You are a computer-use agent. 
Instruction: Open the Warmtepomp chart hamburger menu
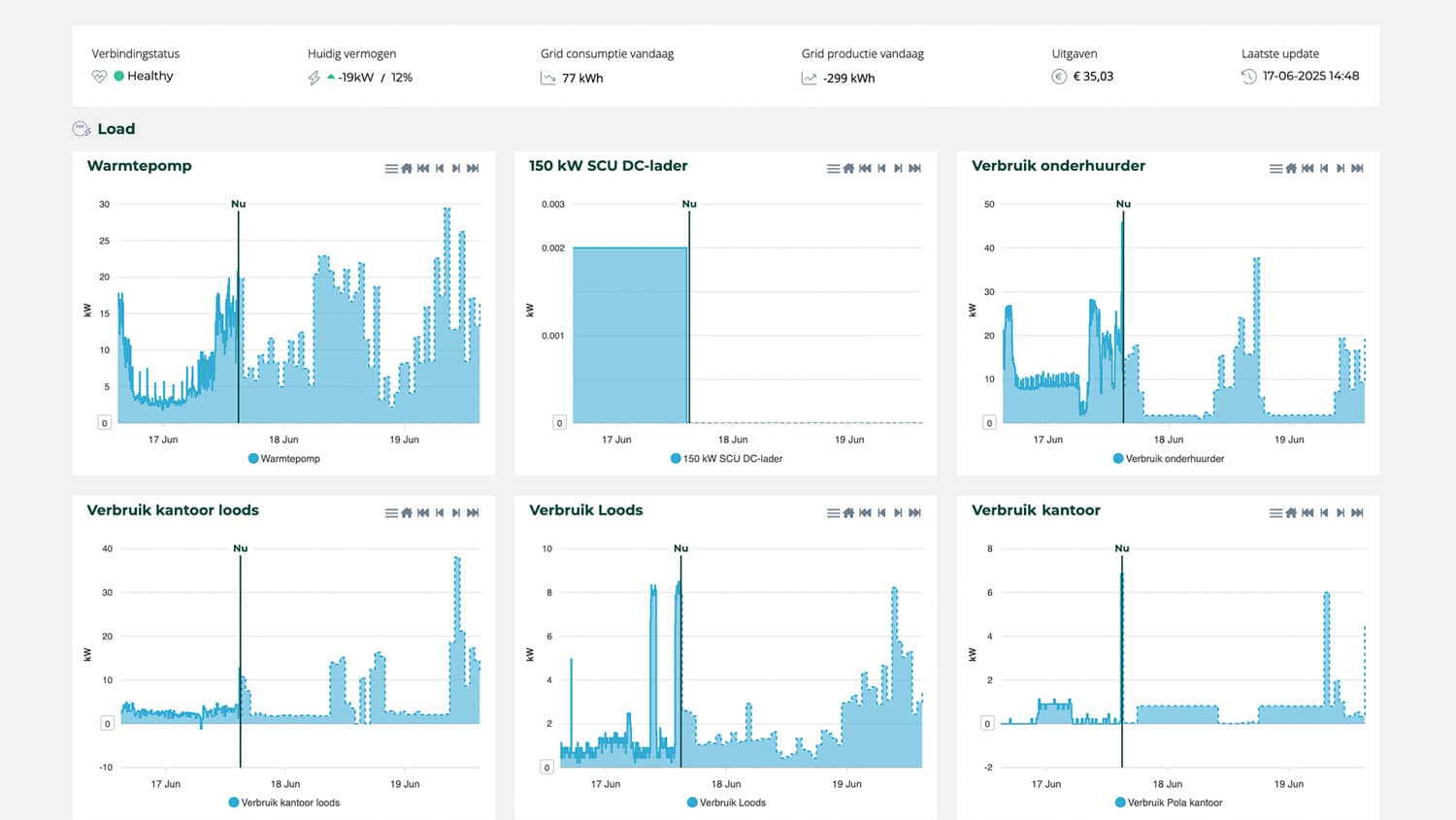(390, 169)
